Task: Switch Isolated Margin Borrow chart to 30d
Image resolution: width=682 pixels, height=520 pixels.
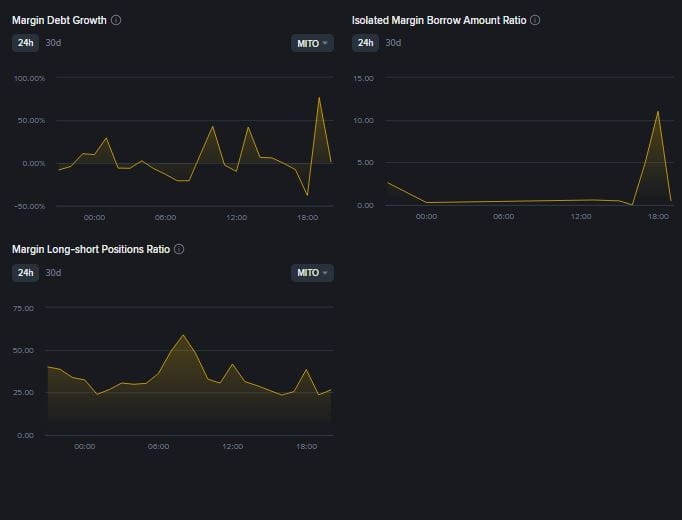Action: coord(393,43)
